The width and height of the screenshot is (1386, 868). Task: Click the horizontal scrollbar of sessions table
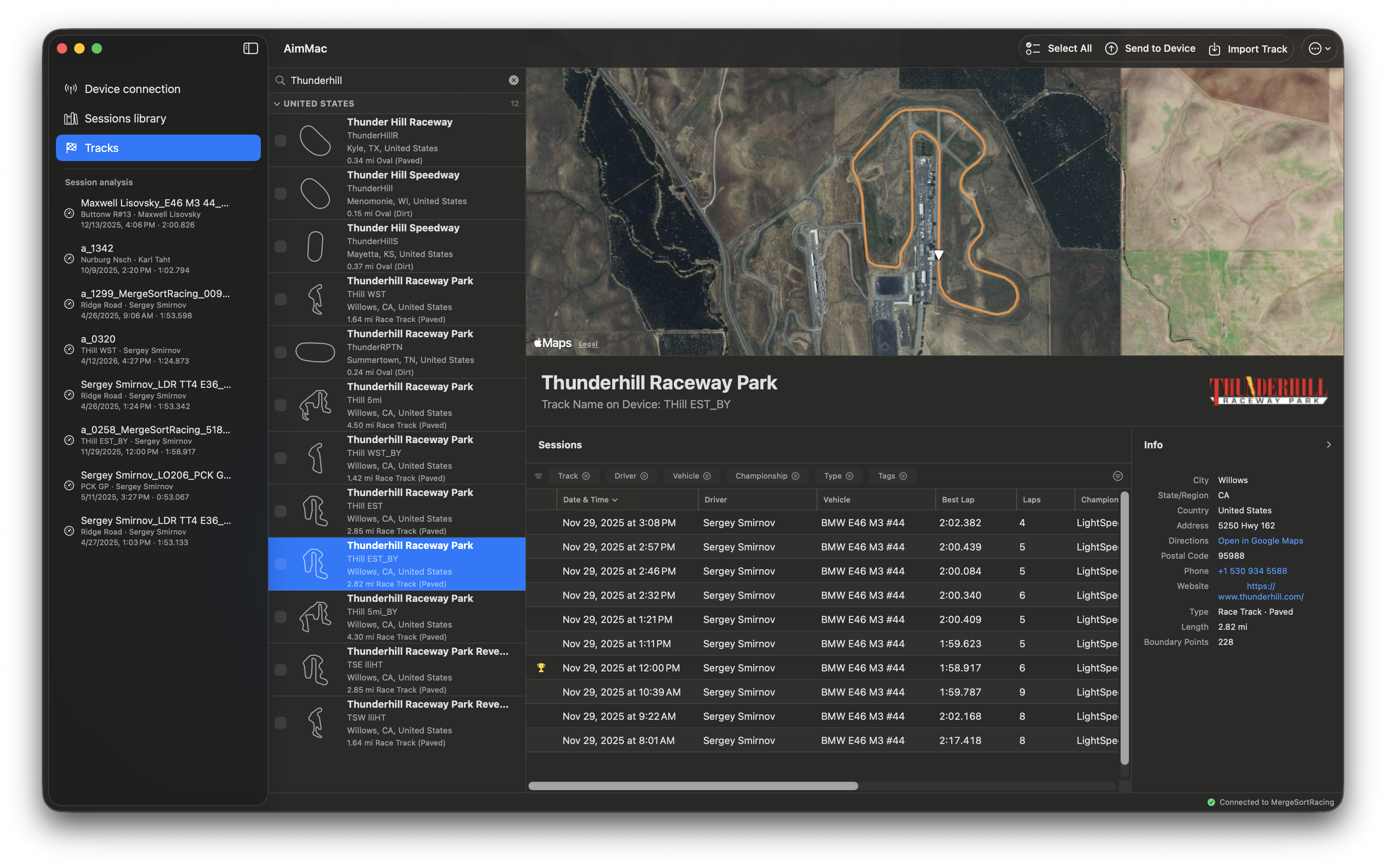pyautogui.click(x=693, y=786)
